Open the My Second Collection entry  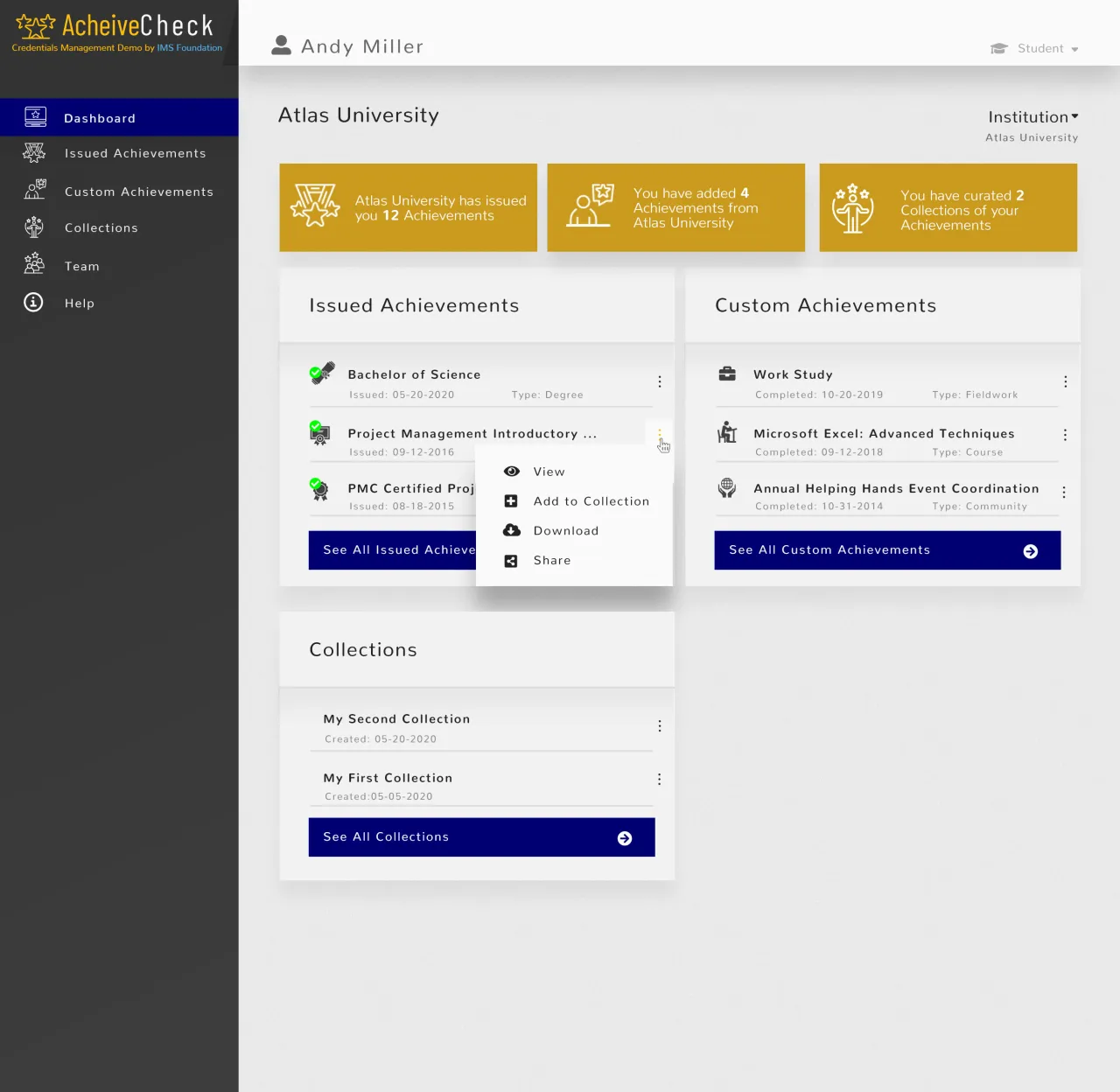pos(396,718)
